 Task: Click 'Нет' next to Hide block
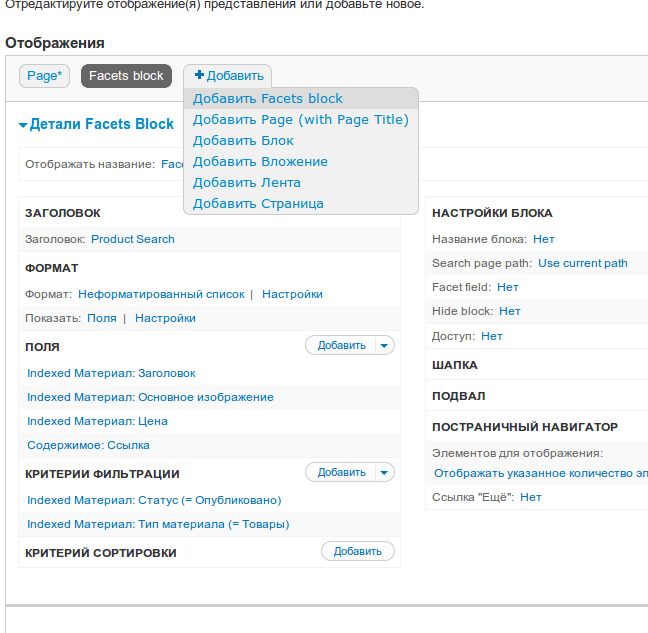(x=510, y=311)
